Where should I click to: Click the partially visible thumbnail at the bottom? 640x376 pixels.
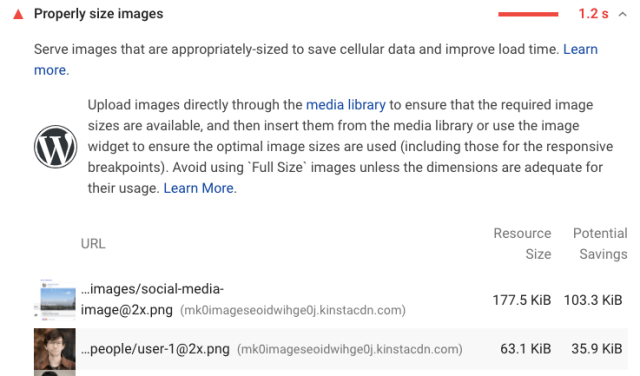point(55,373)
